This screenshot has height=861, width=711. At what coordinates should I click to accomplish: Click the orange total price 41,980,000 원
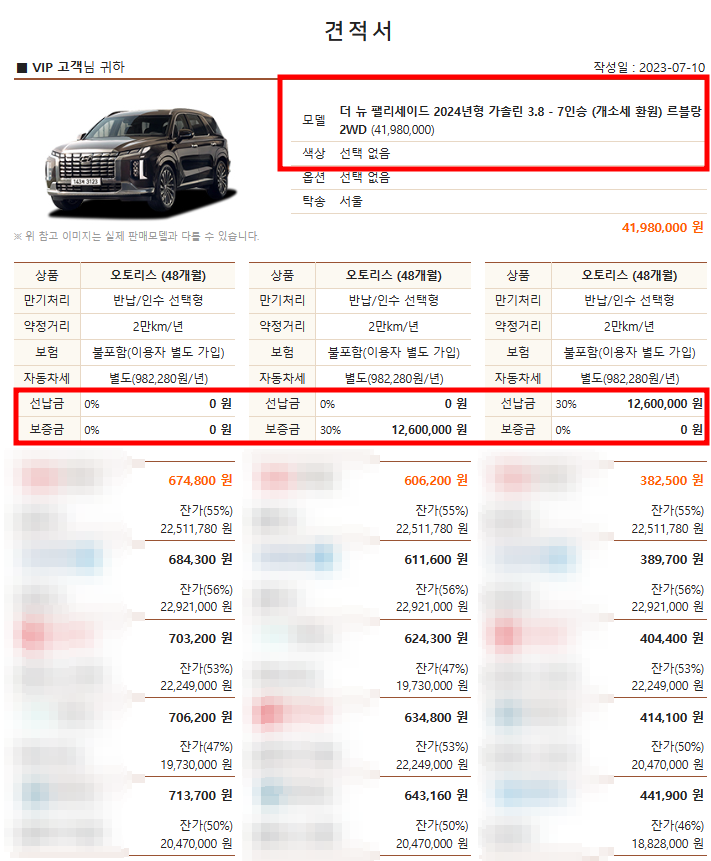[x=662, y=227]
